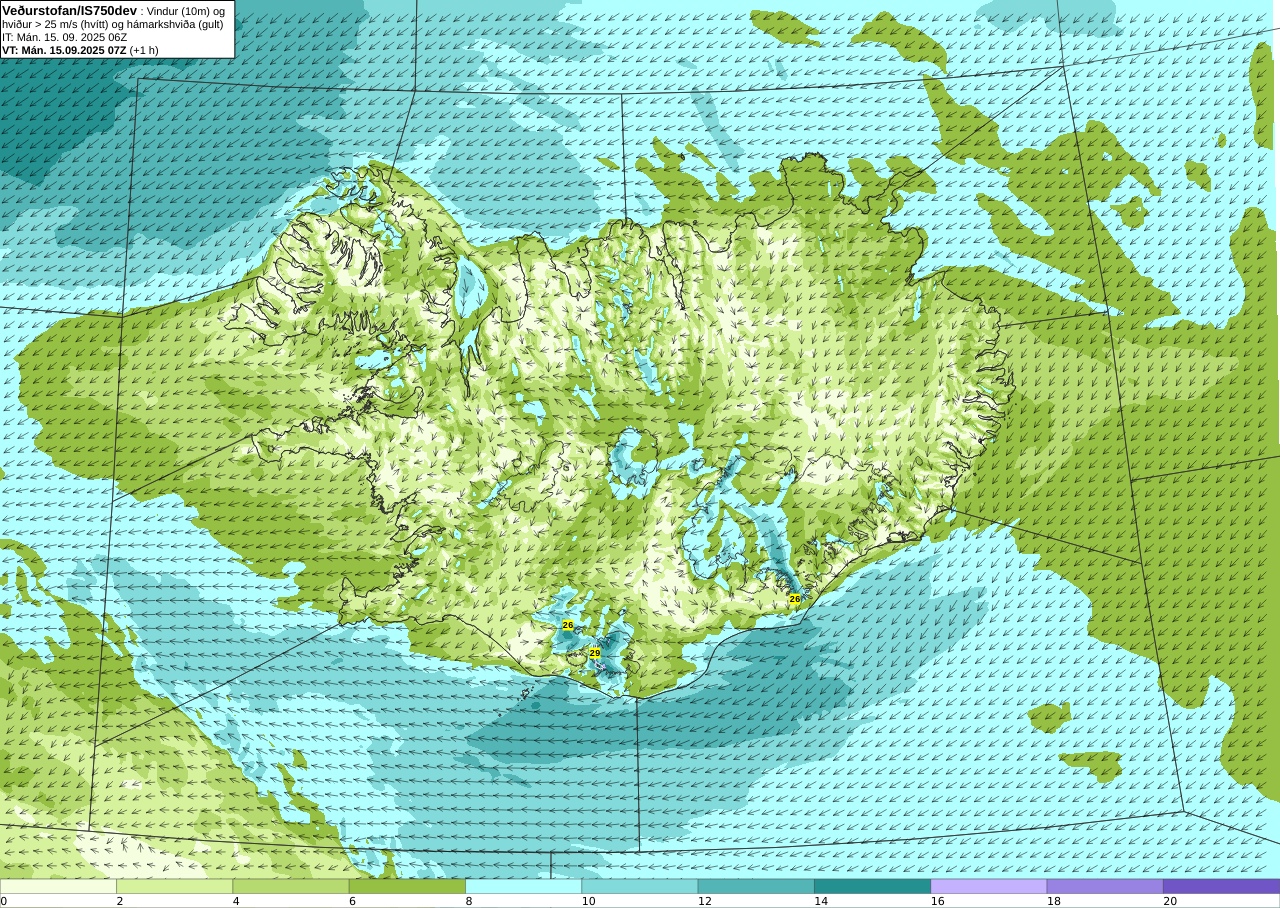Click the 12–14 m/s teal legend swatch
This screenshot has height=908, width=1280.
756,886
